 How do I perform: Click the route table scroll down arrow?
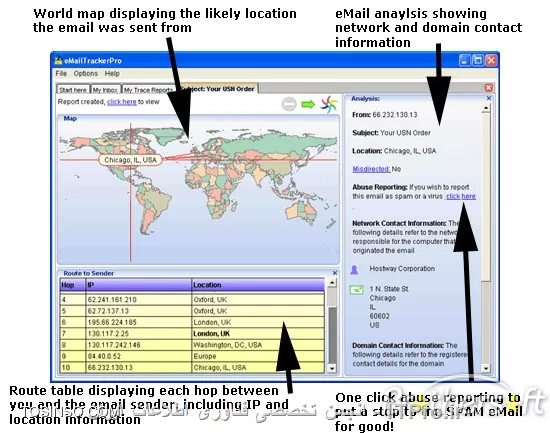coord(331,368)
